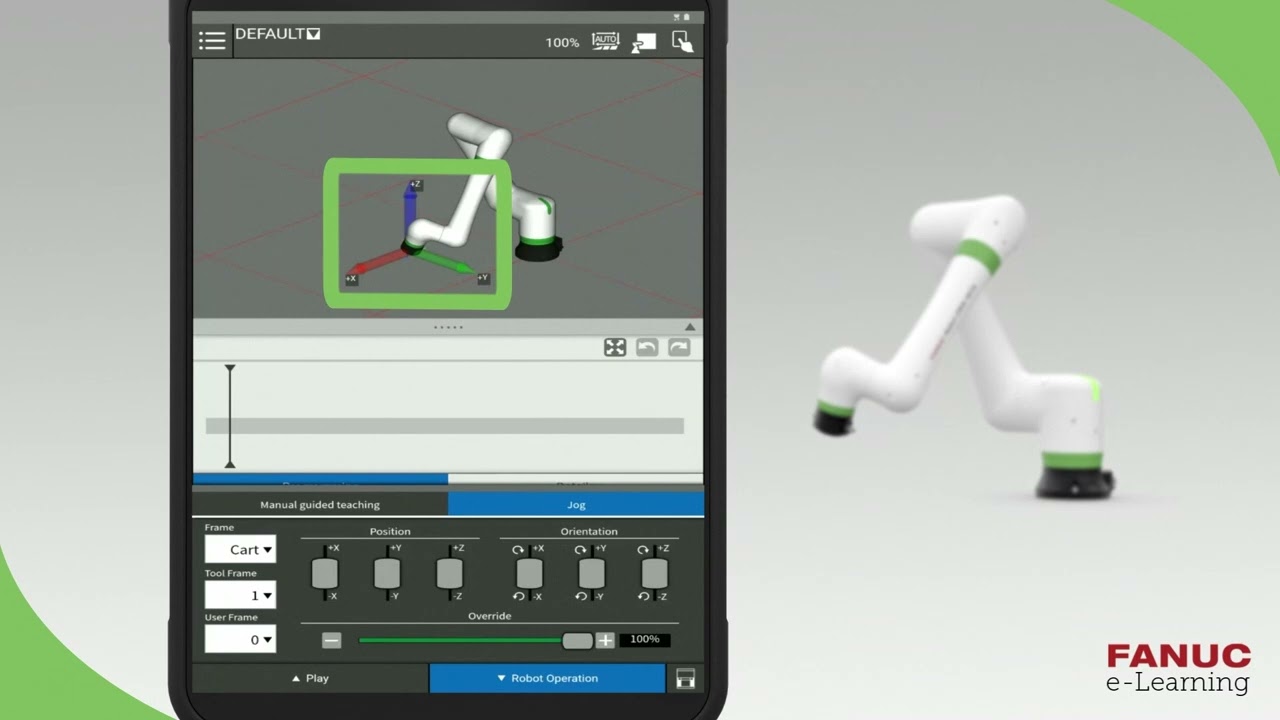Viewport: 1280px width, 720px height.
Task: Click the save disk icon
Action: point(685,679)
